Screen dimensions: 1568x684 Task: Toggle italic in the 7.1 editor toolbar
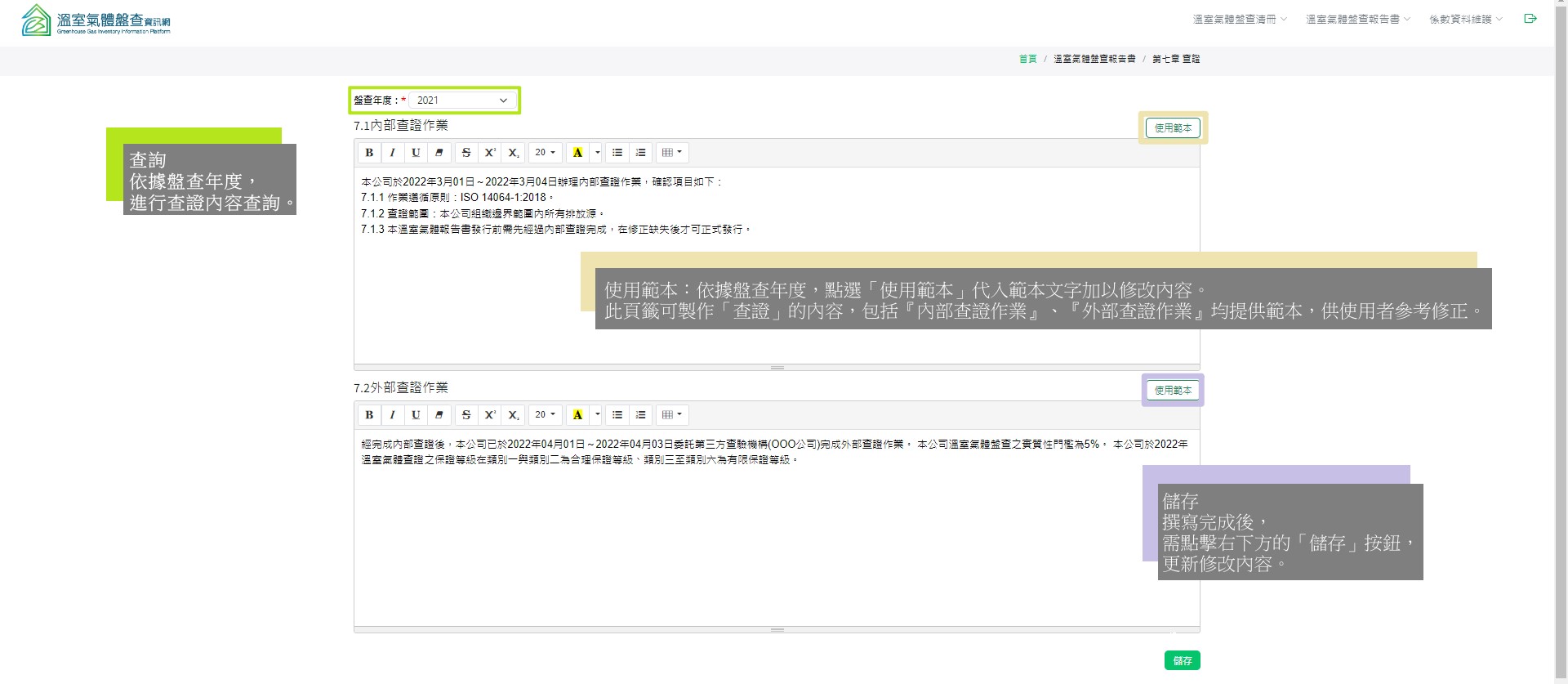tap(393, 153)
